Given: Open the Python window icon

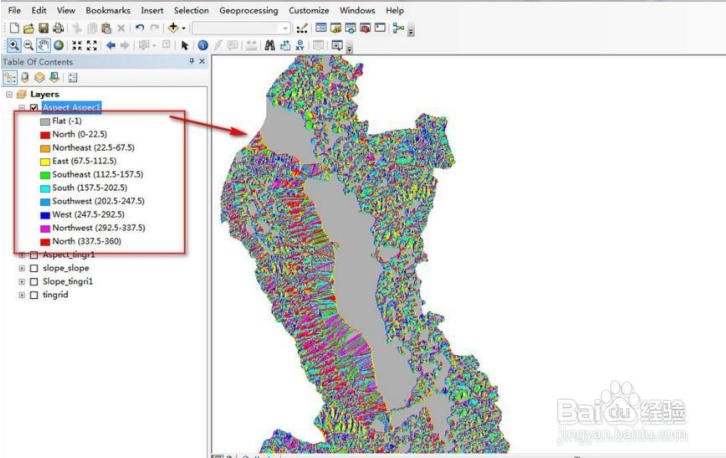Looking at the screenshot, I should [380, 28].
